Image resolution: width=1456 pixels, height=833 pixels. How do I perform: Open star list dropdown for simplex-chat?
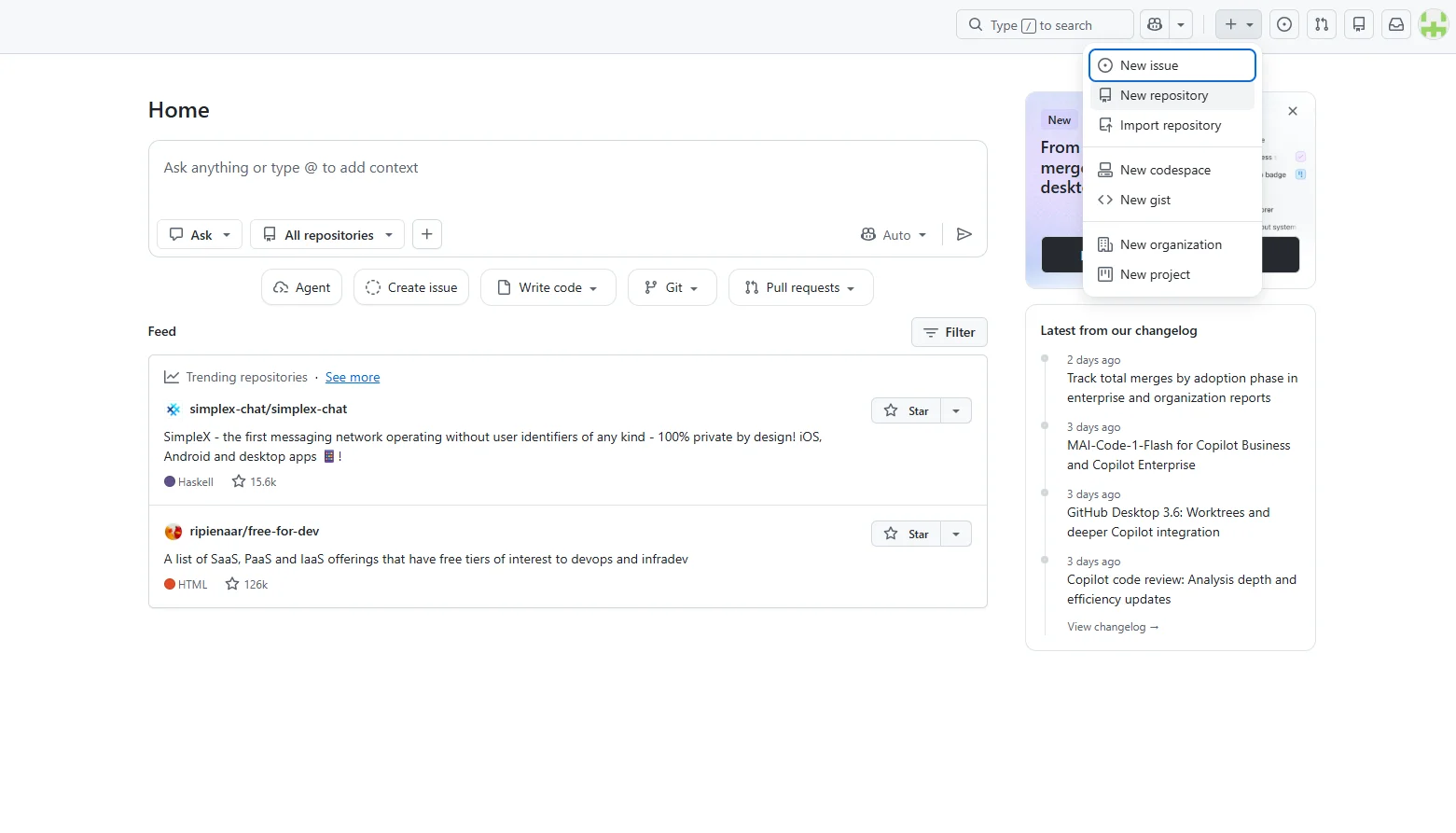click(956, 410)
